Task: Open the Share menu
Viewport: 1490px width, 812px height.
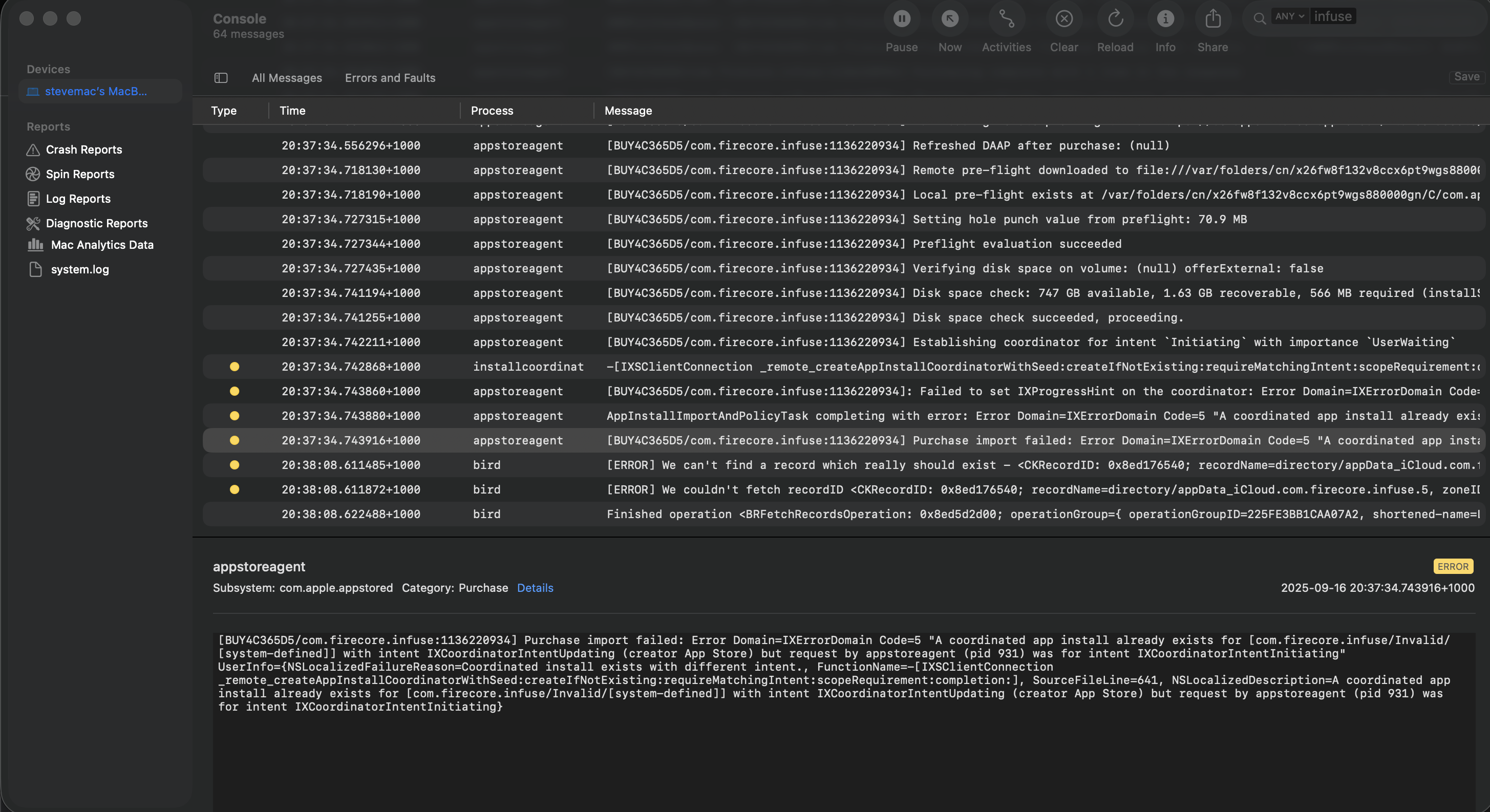Action: (1212, 19)
